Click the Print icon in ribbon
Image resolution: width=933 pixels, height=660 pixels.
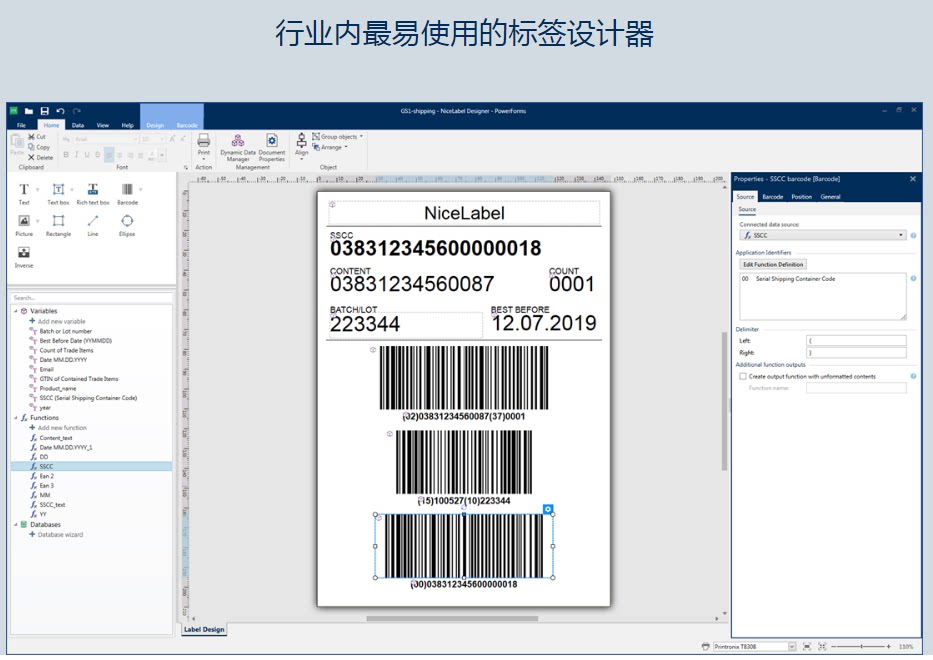[203, 141]
